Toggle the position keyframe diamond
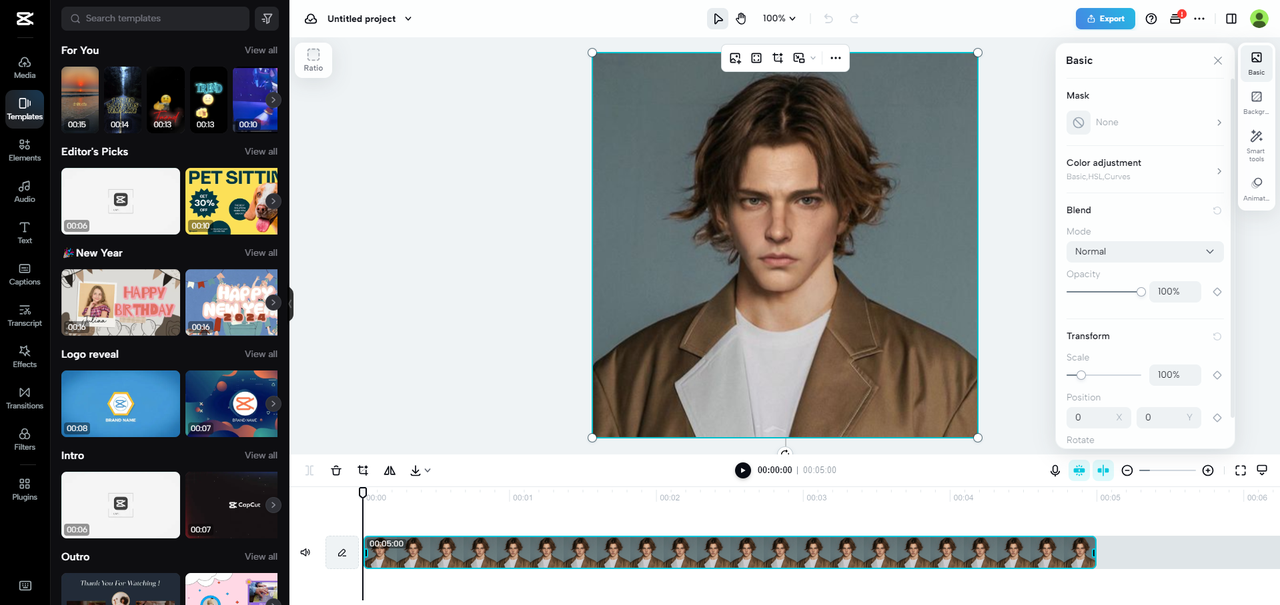 point(1217,417)
